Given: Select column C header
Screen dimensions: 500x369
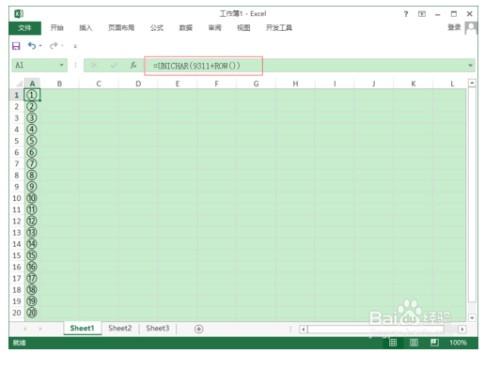Looking at the screenshot, I should coord(99,84).
